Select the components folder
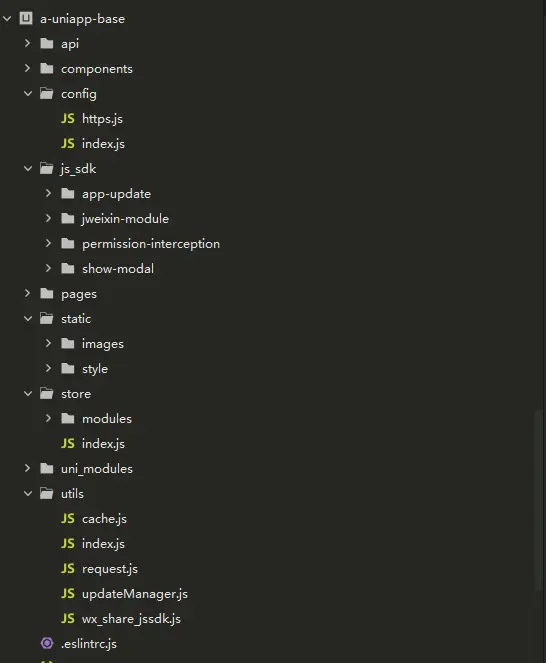 pyautogui.click(x=96, y=69)
